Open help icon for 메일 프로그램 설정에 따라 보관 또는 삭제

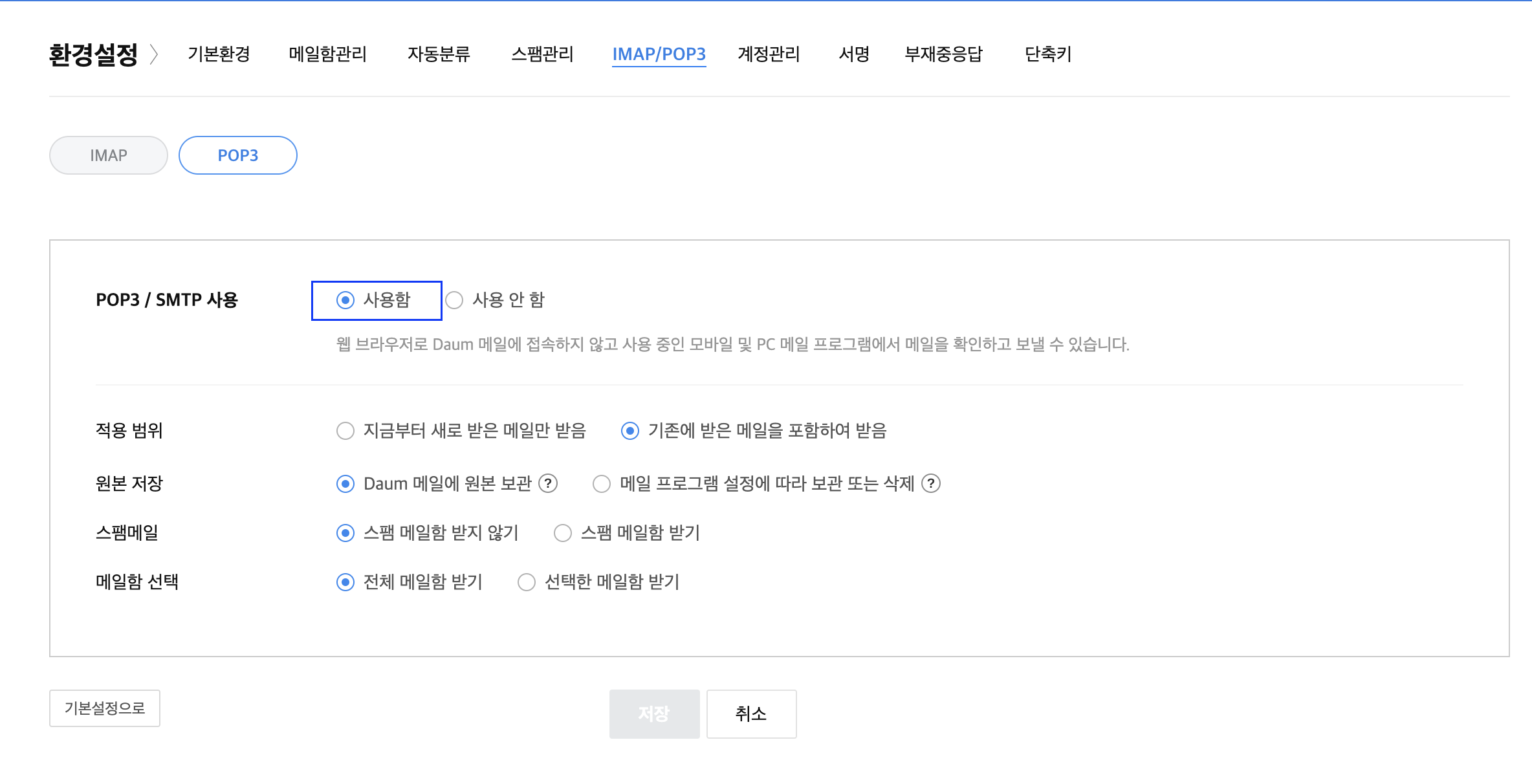tap(931, 483)
